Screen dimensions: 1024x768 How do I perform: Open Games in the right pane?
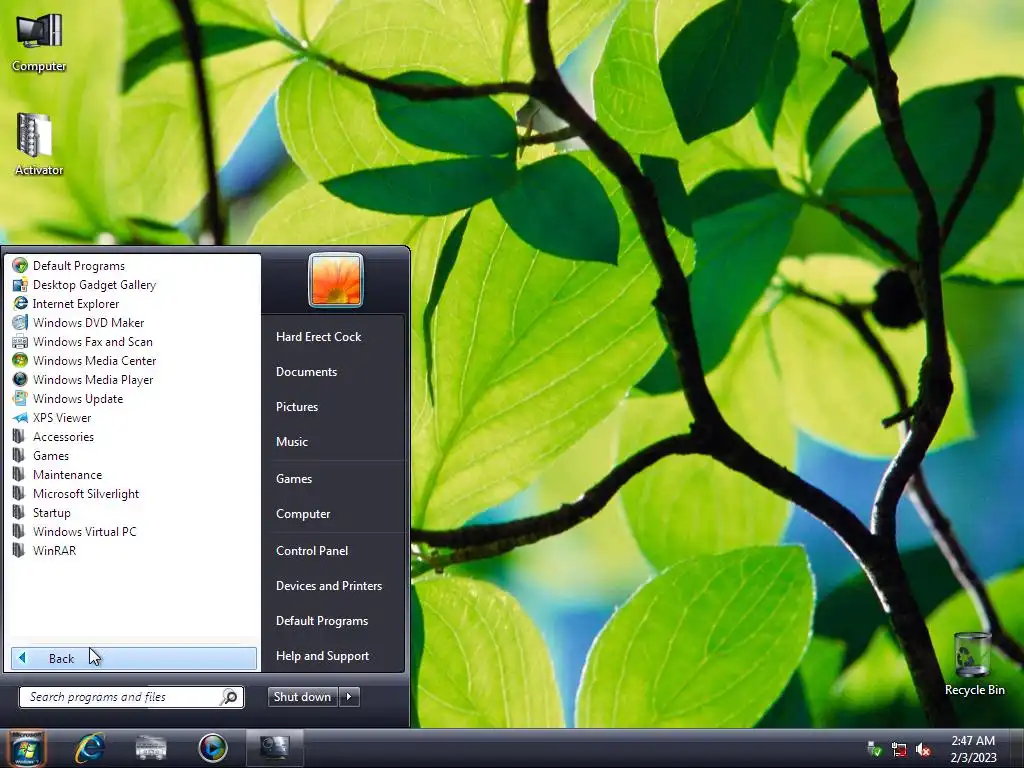pyautogui.click(x=294, y=479)
